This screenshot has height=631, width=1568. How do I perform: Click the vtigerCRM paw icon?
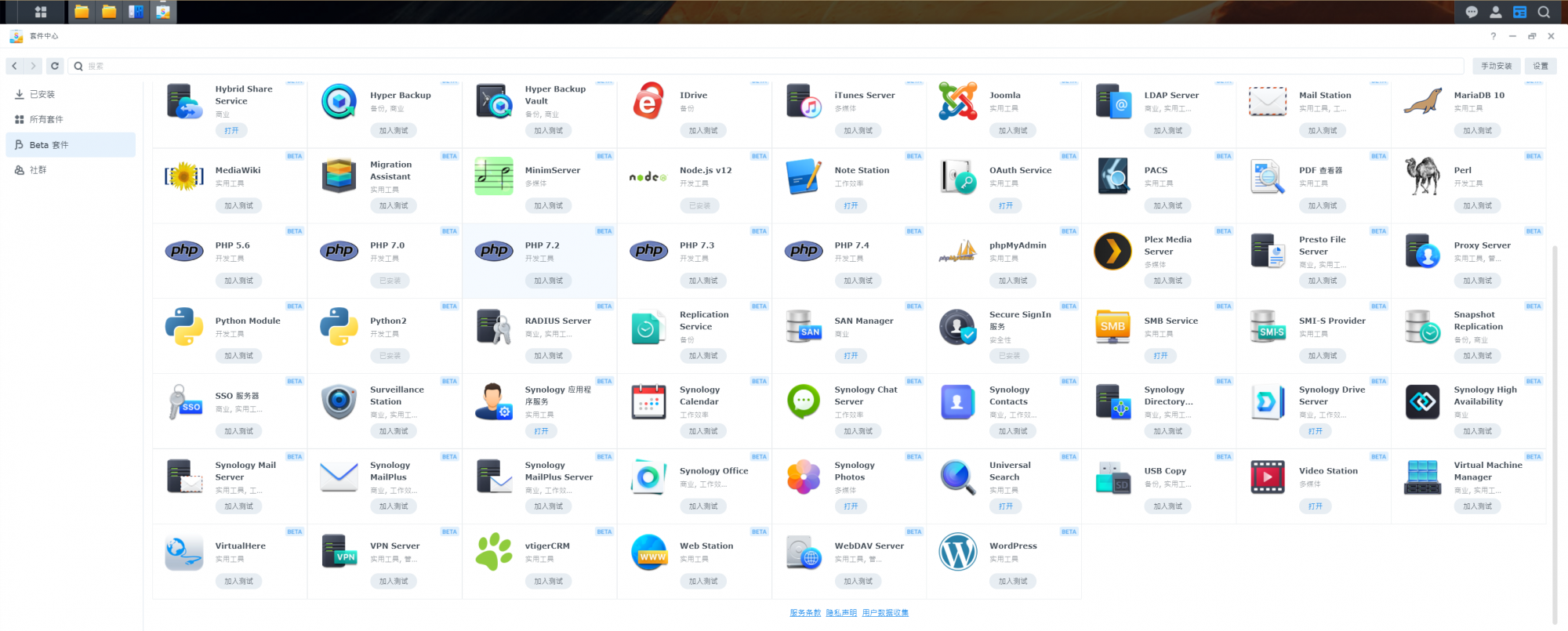(x=494, y=552)
